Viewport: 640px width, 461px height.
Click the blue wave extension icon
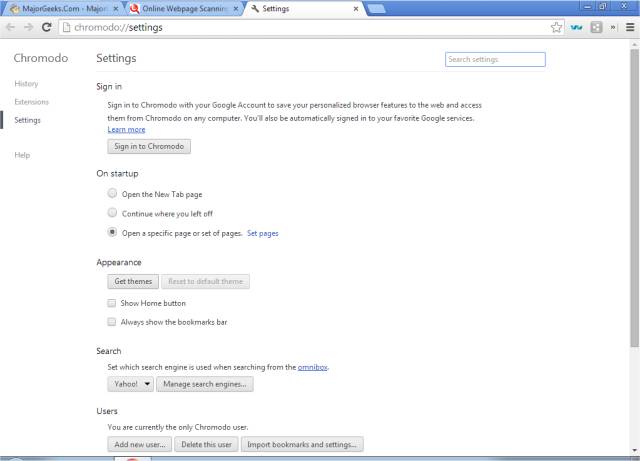click(576, 27)
